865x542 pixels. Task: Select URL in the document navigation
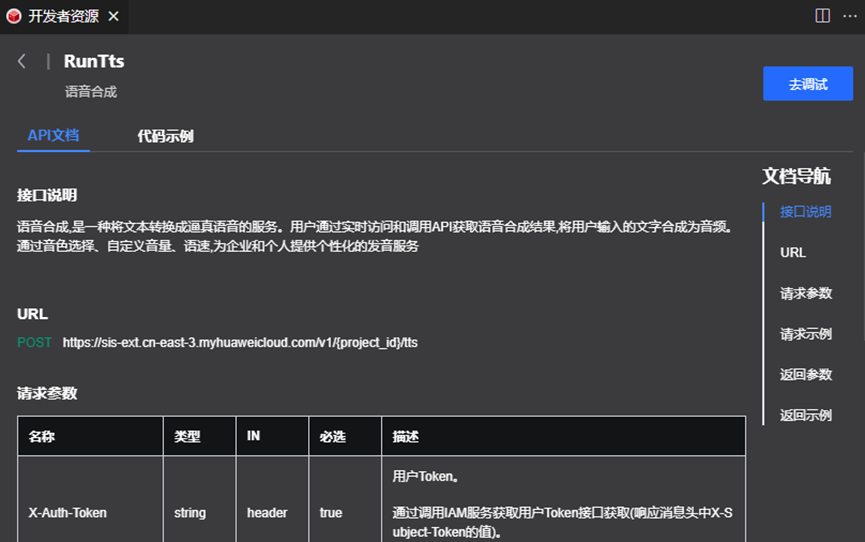click(x=793, y=253)
